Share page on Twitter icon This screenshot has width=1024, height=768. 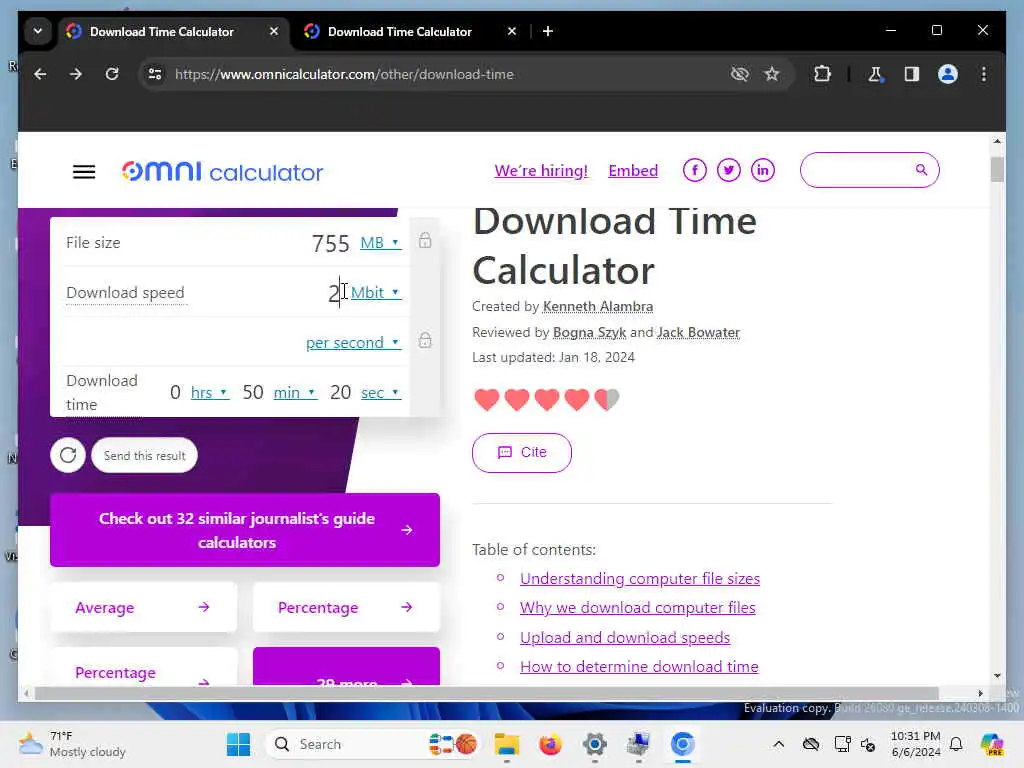(x=728, y=170)
